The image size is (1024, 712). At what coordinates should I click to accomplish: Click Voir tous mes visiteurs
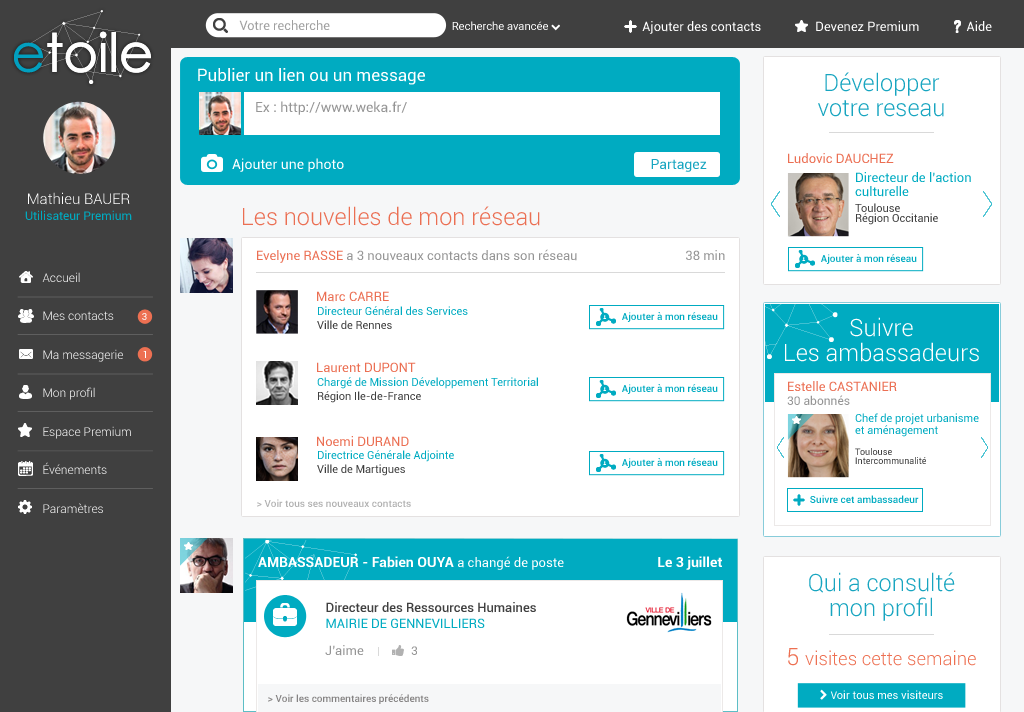(881, 695)
